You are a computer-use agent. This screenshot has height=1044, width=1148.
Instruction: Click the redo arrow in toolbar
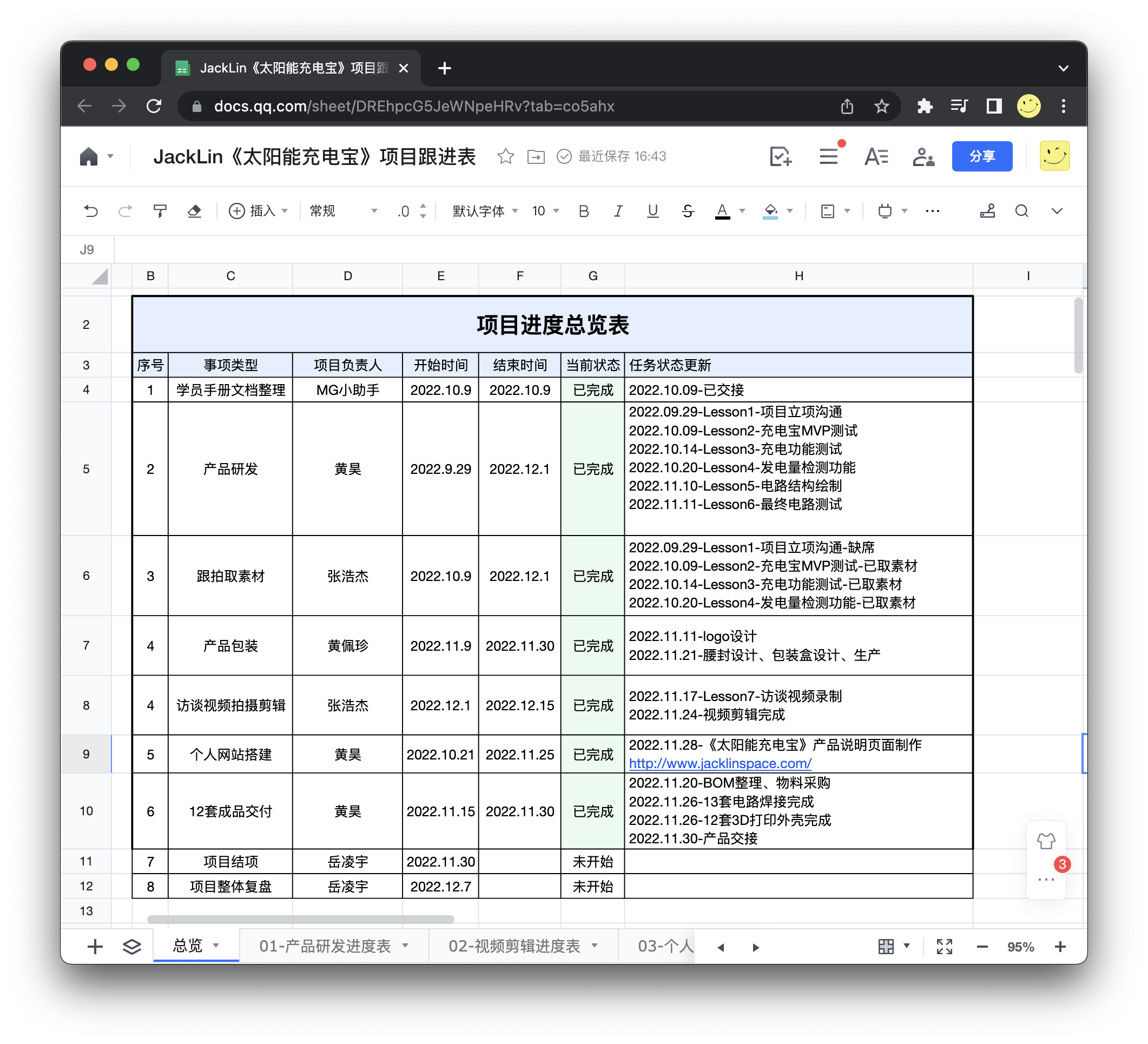126,211
